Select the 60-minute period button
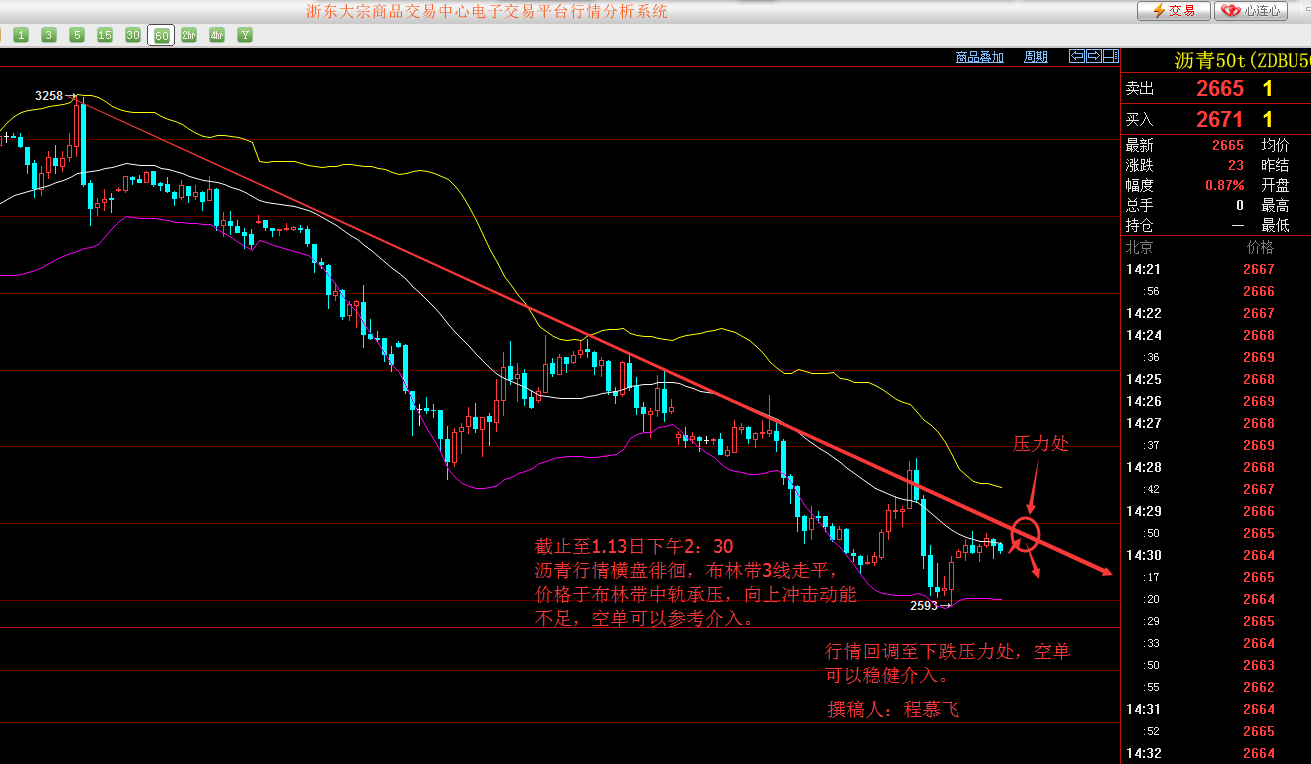Image resolution: width=1311 pixels, height=764 pixels. pyautogui.click(x=161, y=35)
